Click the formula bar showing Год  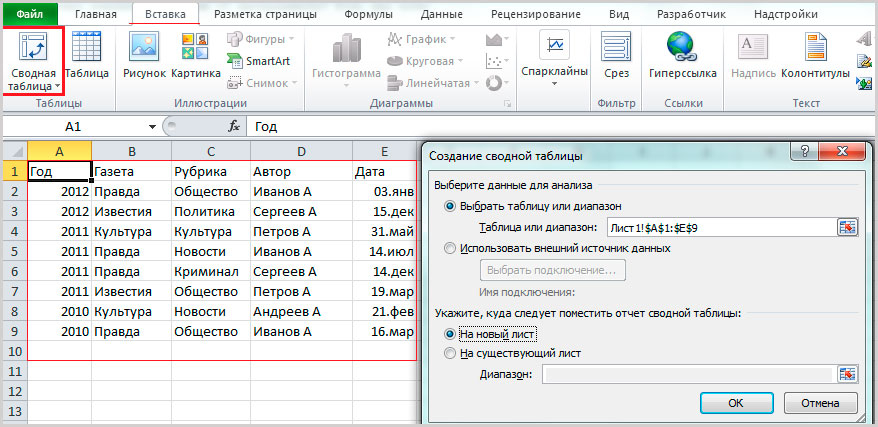(560, 127)
